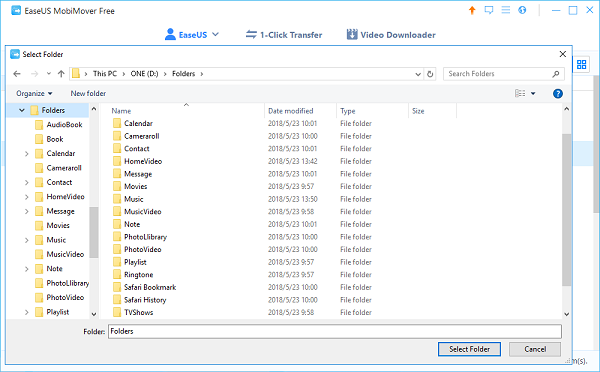Screen dimensions: 600x372
Task: Select Calendar folder icon in file list
Action: point(117,123)
